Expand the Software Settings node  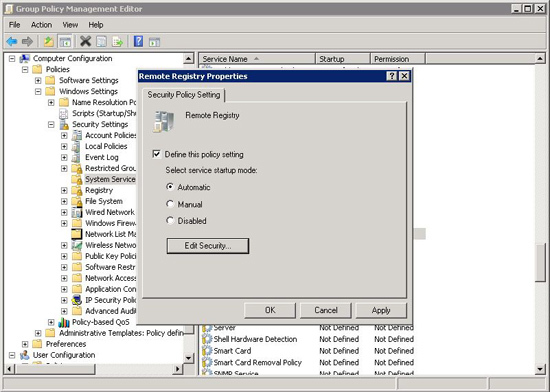point(38,80)
